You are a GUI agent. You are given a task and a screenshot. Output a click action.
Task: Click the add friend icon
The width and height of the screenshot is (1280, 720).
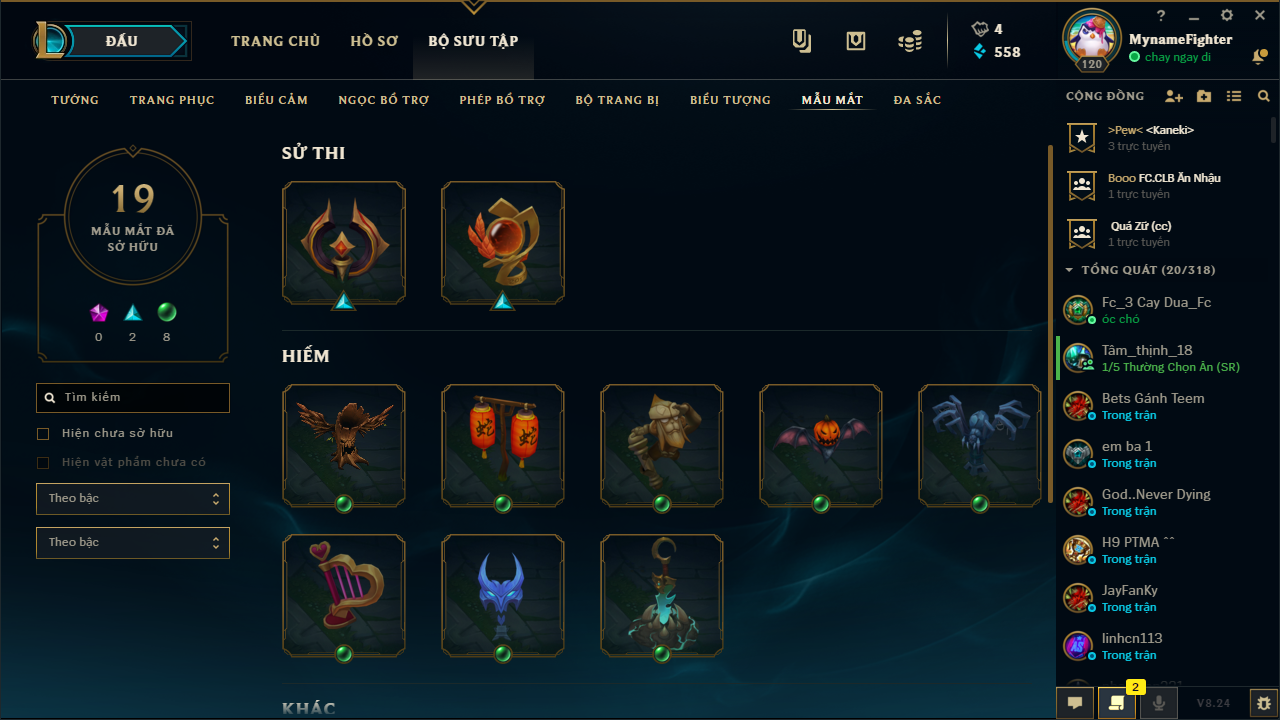pyautogui.click(x=1174, y=97)
